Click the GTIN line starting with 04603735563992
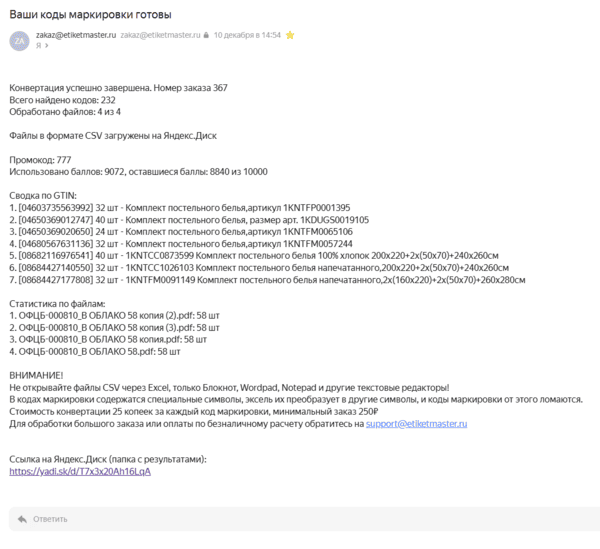This screenshot has height=549, width=600. click(x=180, y=207)
